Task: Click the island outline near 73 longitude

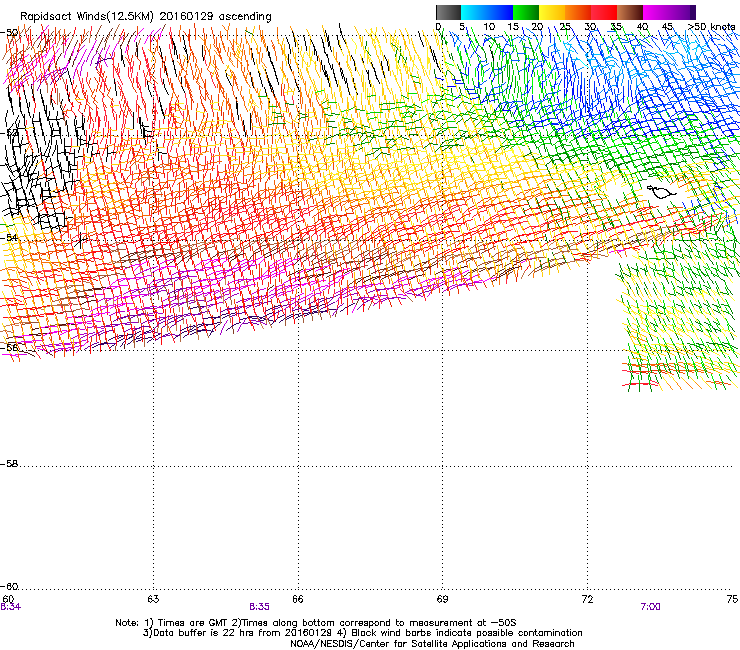Action: 661,192
